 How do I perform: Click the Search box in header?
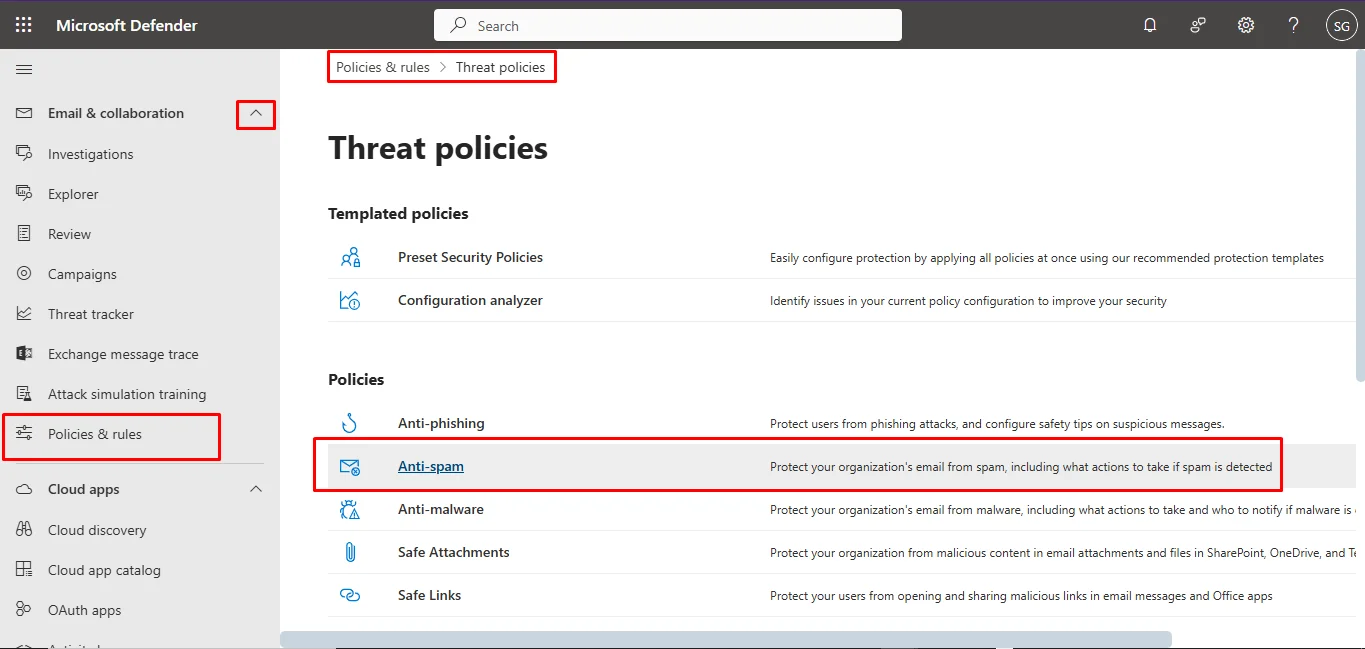coord(668,25)
